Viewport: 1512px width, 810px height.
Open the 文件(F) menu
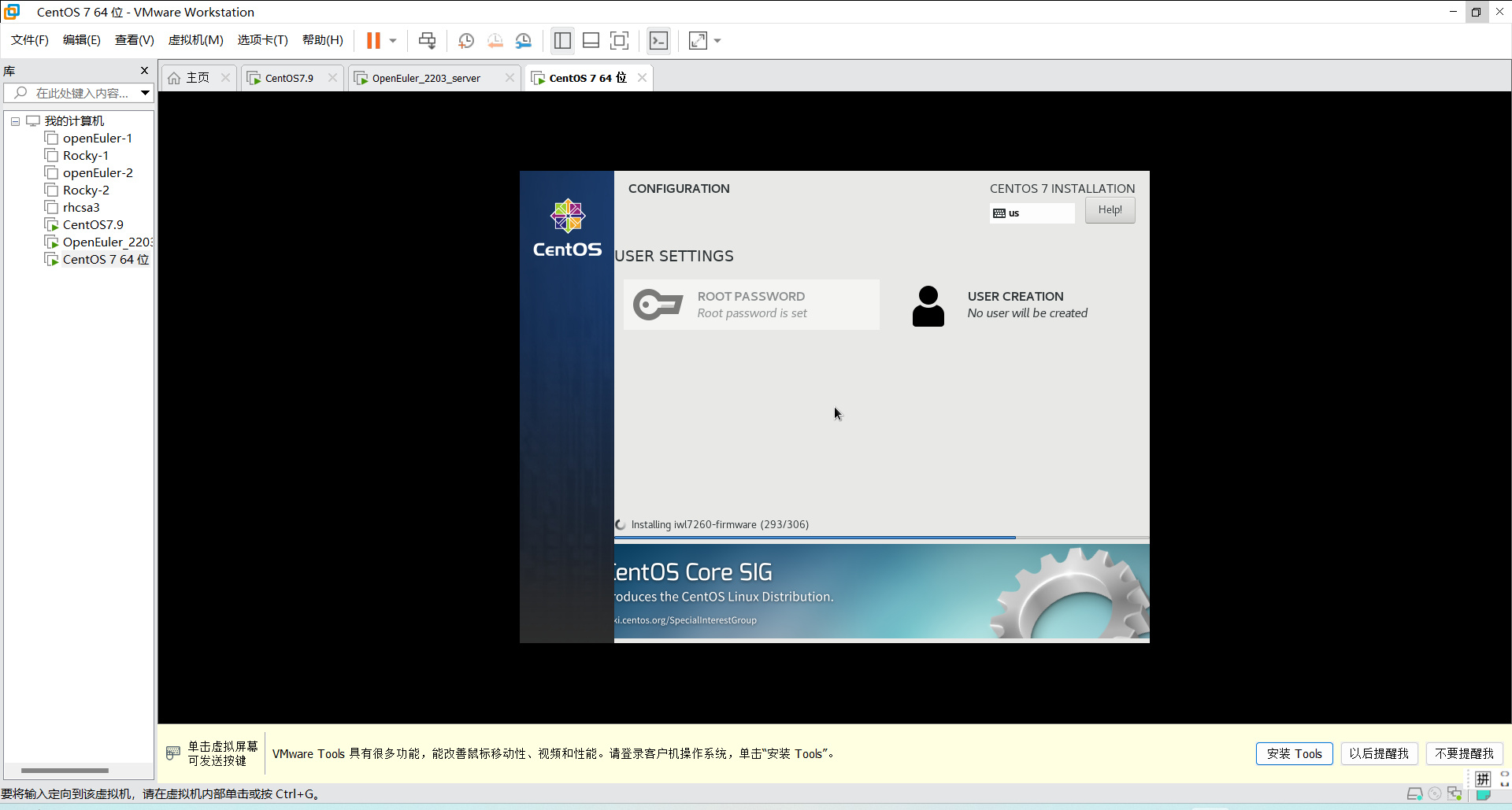[x=30, y=40]
